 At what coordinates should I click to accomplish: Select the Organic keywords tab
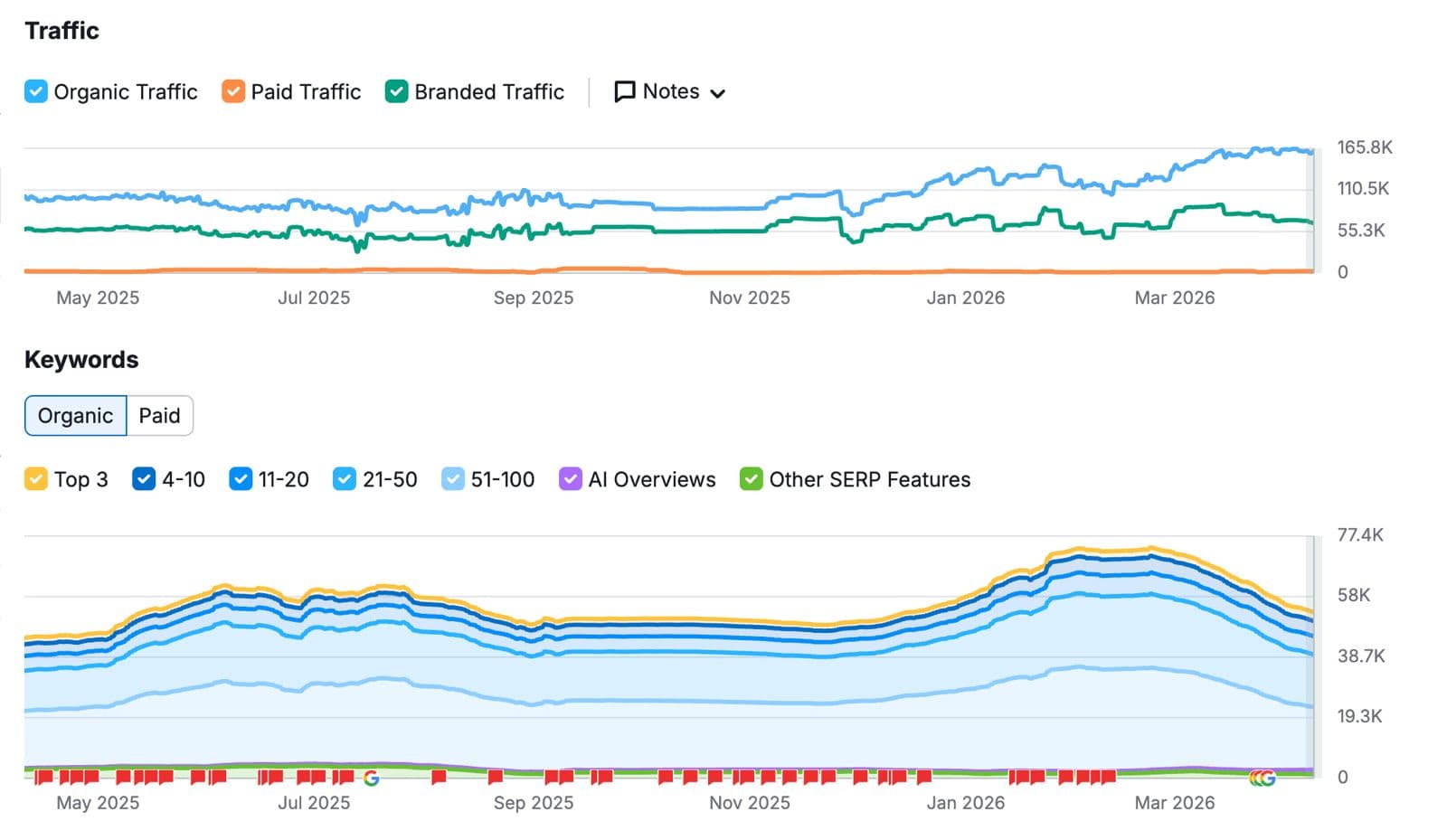pyautogui.click(x=75, y=416)
